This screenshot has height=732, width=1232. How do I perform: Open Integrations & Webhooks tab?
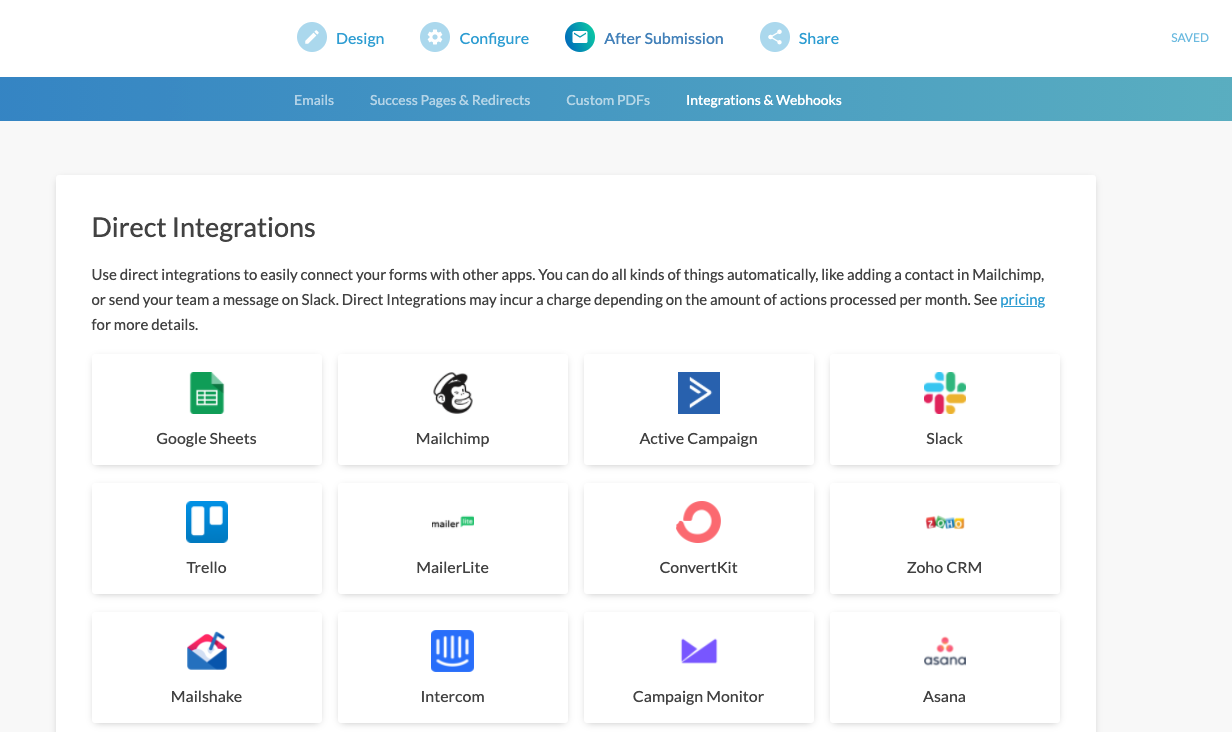point(764,100)
